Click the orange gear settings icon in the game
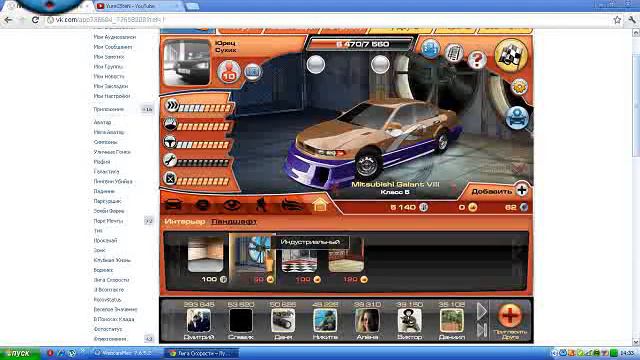Screen dimensions: 640x360 (519, 87)
